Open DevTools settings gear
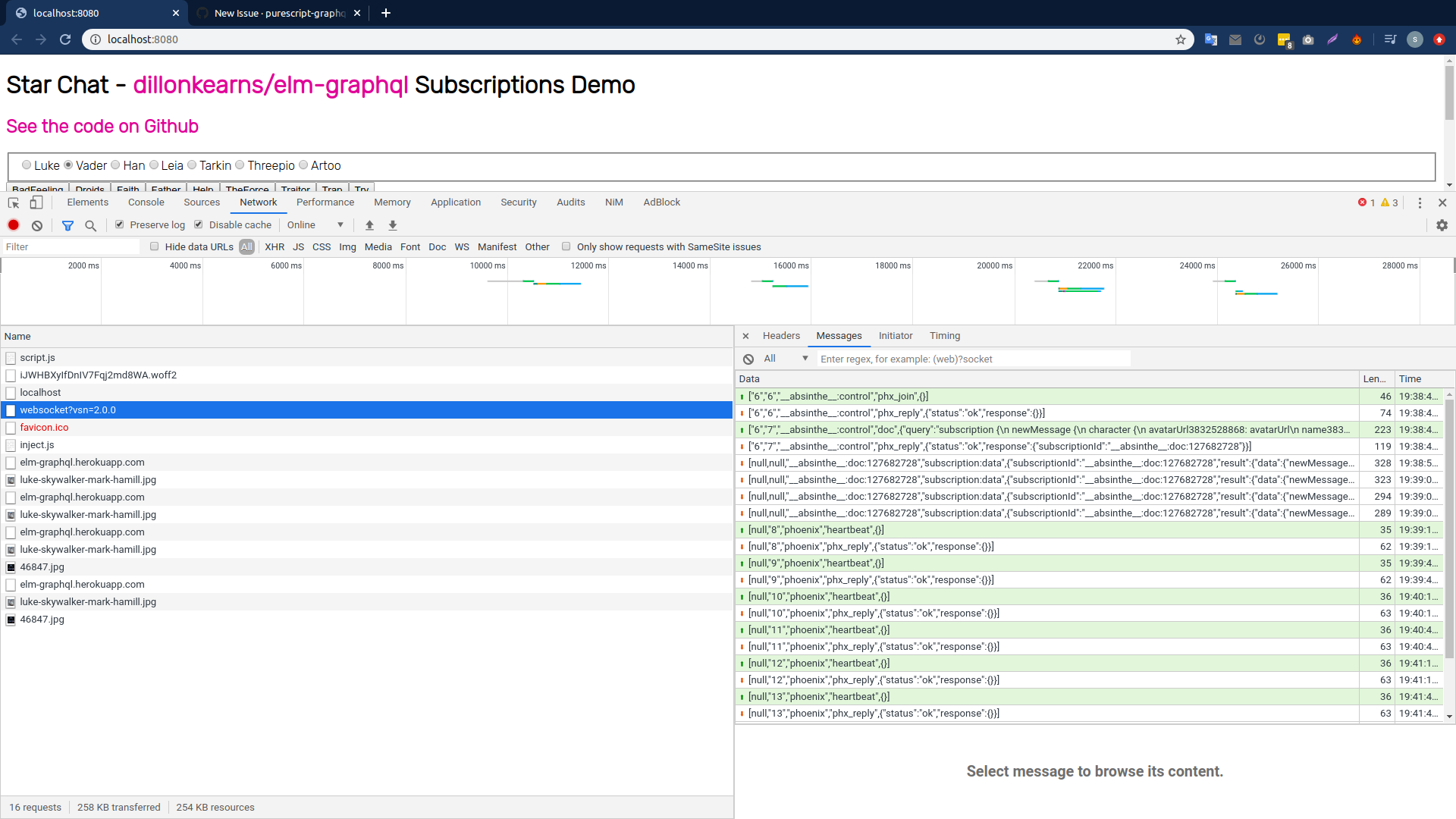1456x819 pixels. pyautogui.click(x=1442, y=225)
